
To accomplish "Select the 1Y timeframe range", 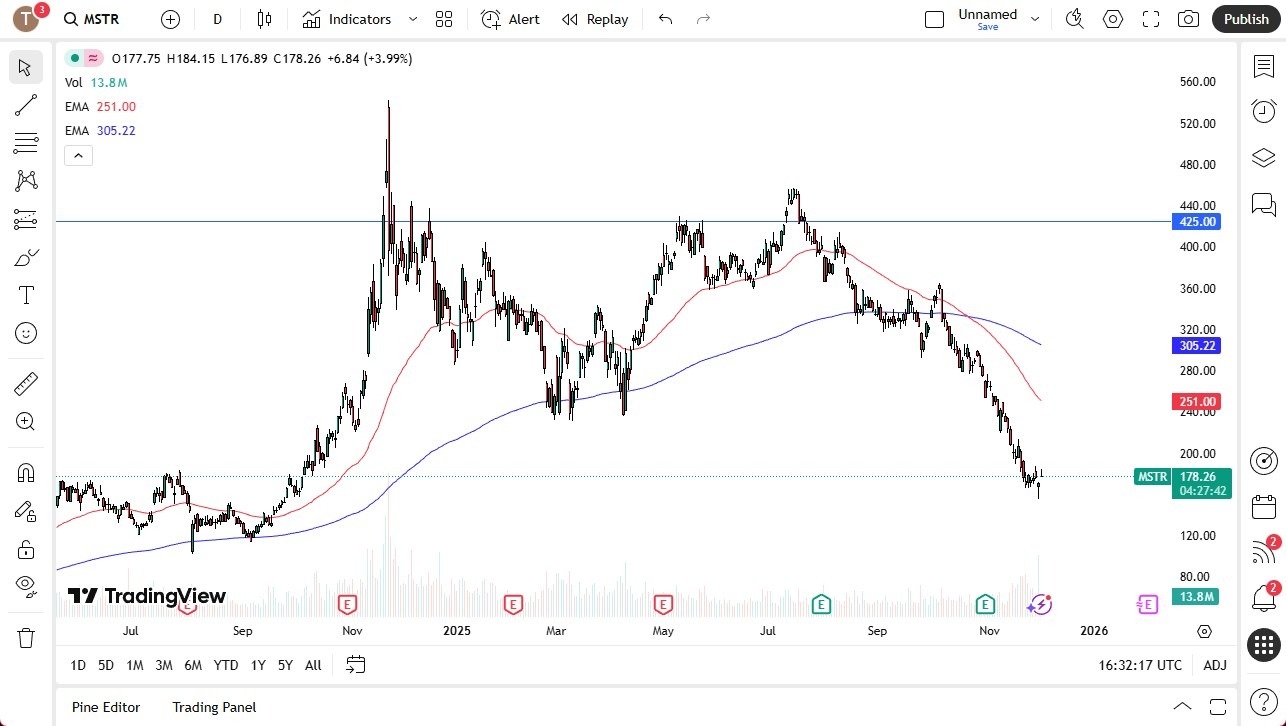I will (x=257, y=664).
